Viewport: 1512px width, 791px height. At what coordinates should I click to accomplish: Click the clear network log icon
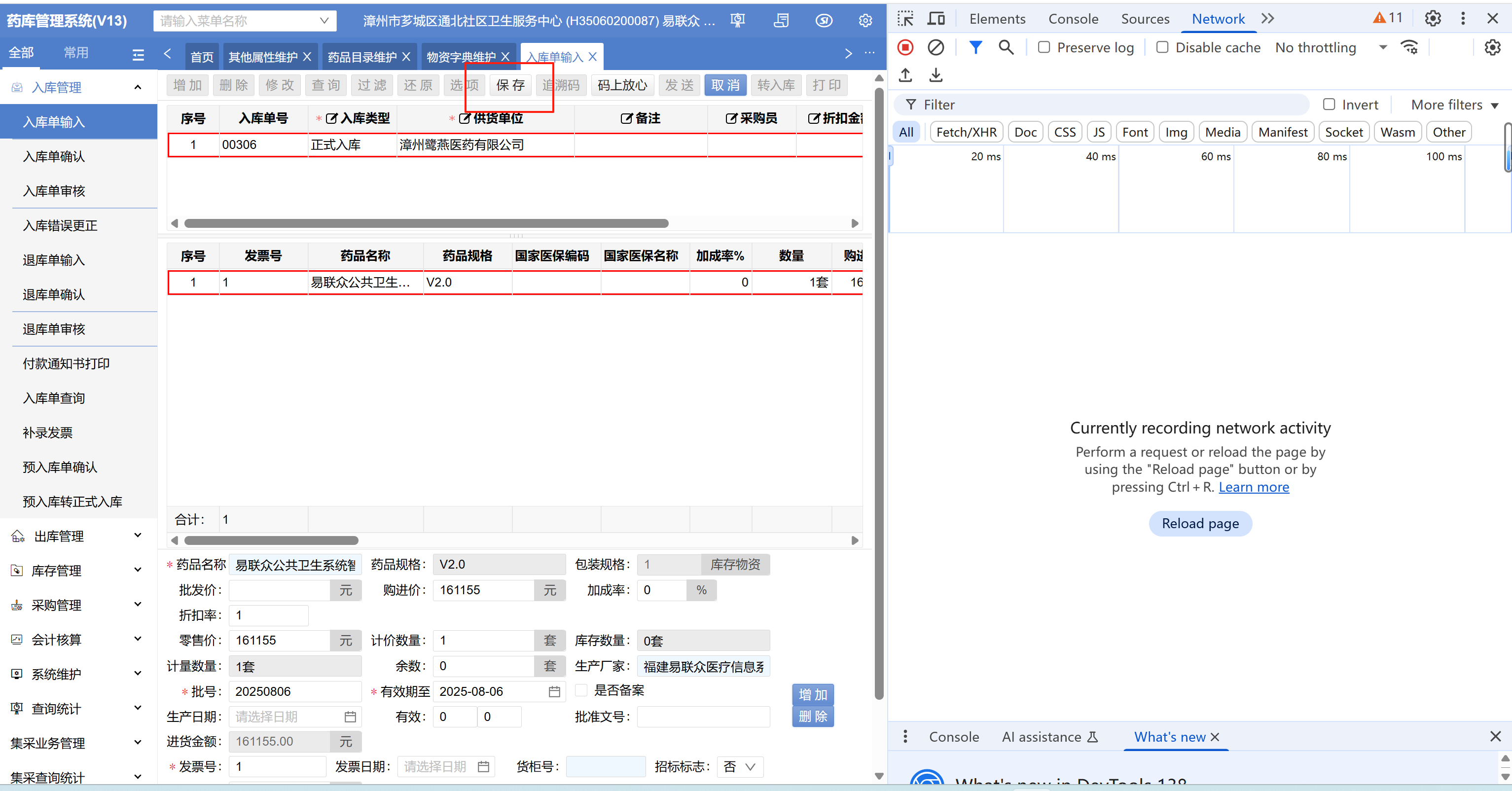click(936, 47)
